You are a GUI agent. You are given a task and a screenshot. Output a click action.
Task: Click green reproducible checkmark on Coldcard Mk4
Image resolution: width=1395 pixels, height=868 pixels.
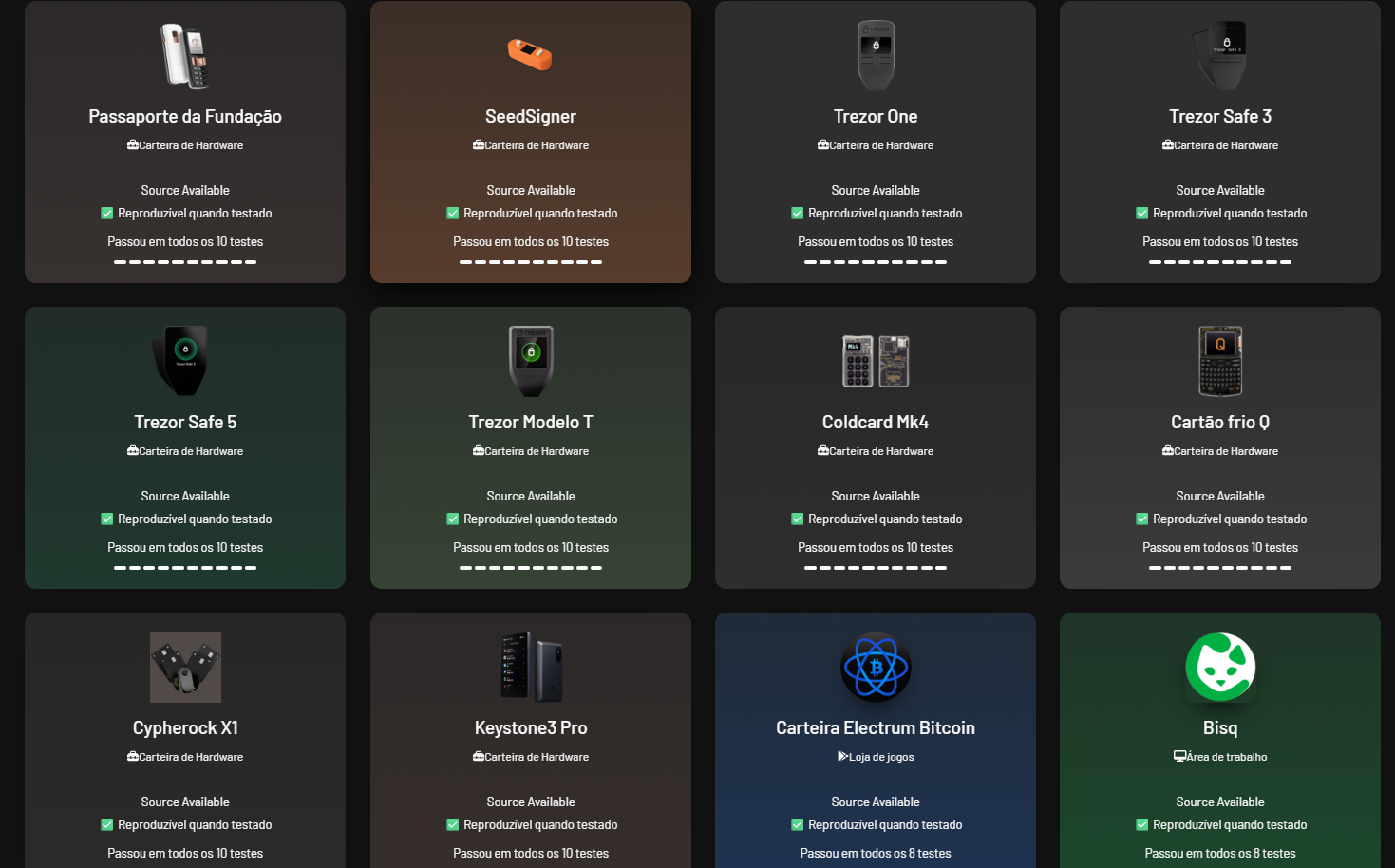click(x=798, y=519)
